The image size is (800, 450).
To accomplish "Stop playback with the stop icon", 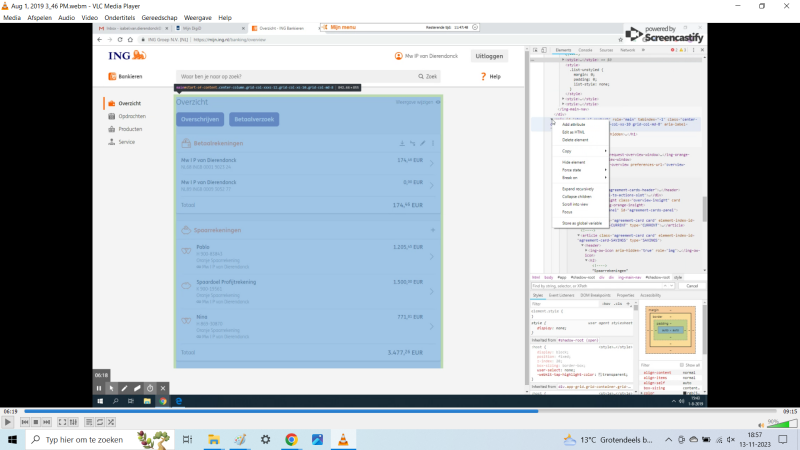I will [36, 423].
